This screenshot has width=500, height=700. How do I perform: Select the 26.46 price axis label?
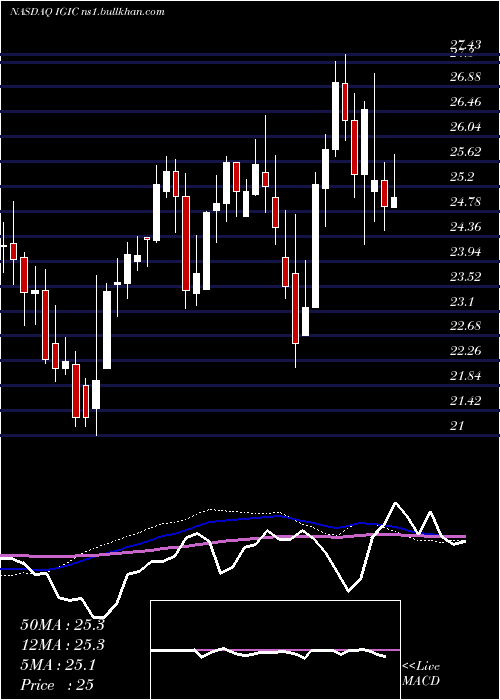(x=466, y=102)
